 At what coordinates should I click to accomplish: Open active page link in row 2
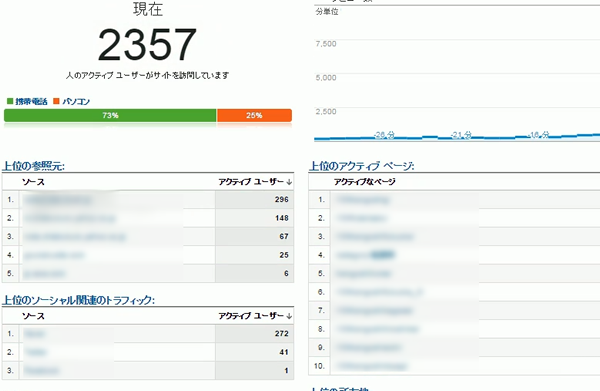tap(361, 218)
